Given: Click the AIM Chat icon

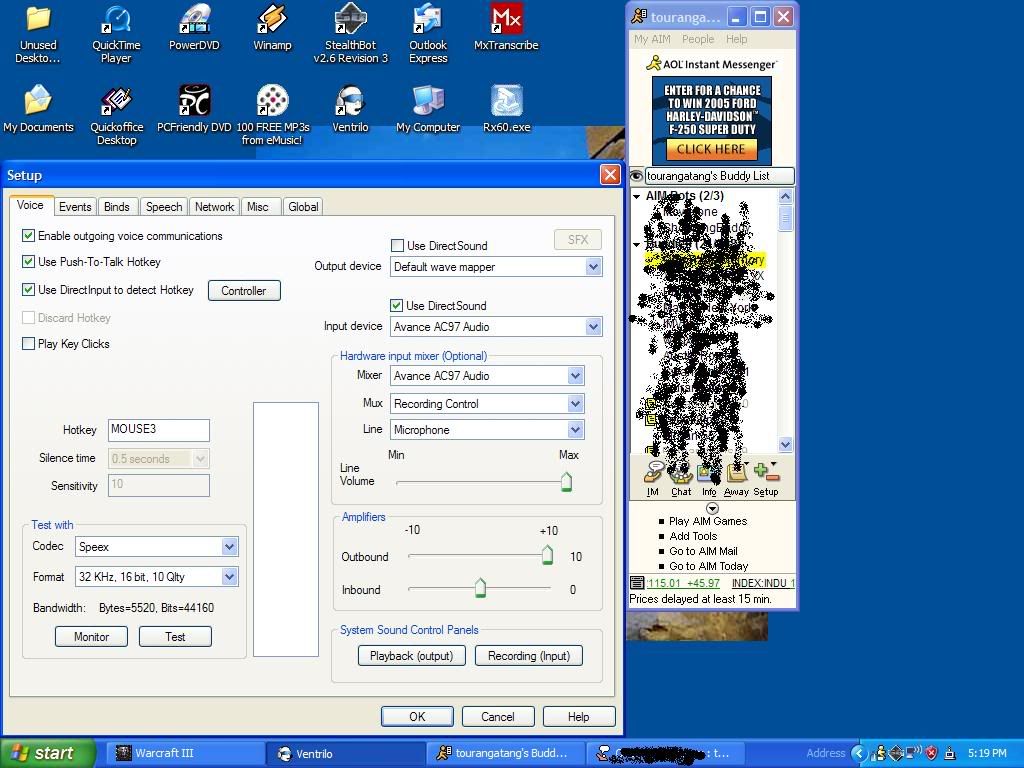Looking at the screenshot, I should (681, 476).
